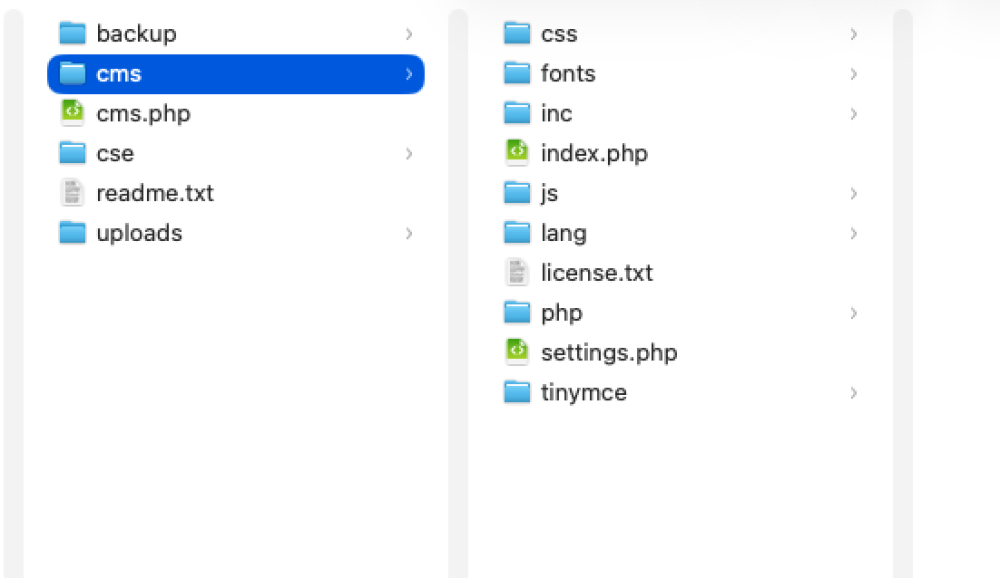This screenshot has height=578, width=1000.
Task: Select the readme.txt document icon
Action: click(72, 193)
